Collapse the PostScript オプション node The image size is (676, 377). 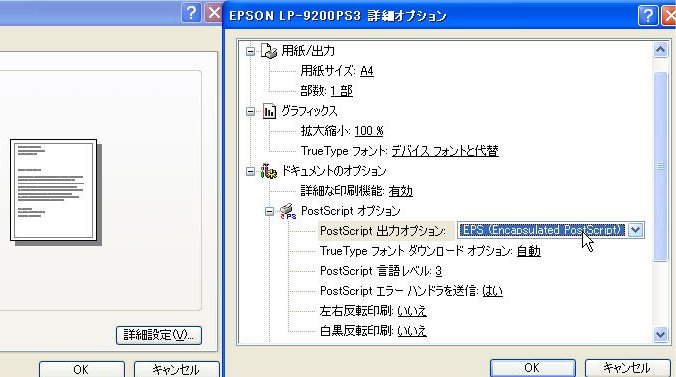(269, 211)
